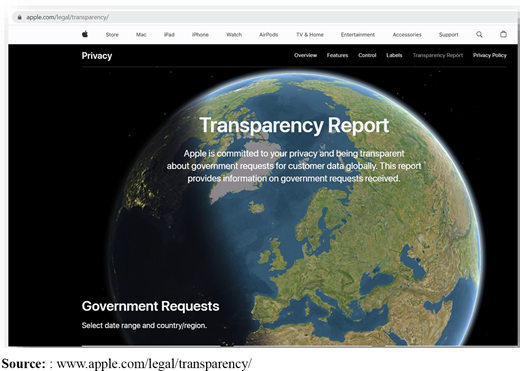Image resolution: width=520 pixels, height=371 pixels.
Task: Click the Source www.apple.com/legal/transparency caption
Action: (127, 363)
